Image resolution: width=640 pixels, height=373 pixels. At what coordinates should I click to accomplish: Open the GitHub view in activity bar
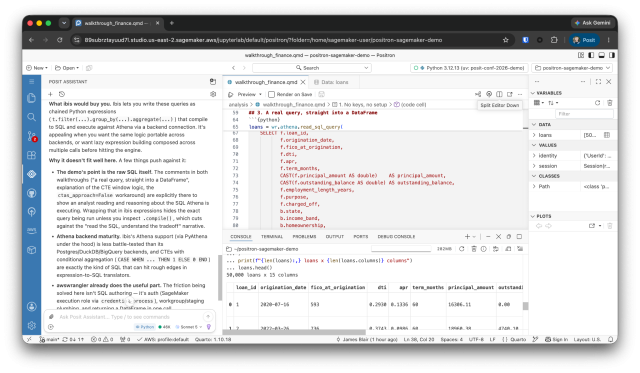31,193
